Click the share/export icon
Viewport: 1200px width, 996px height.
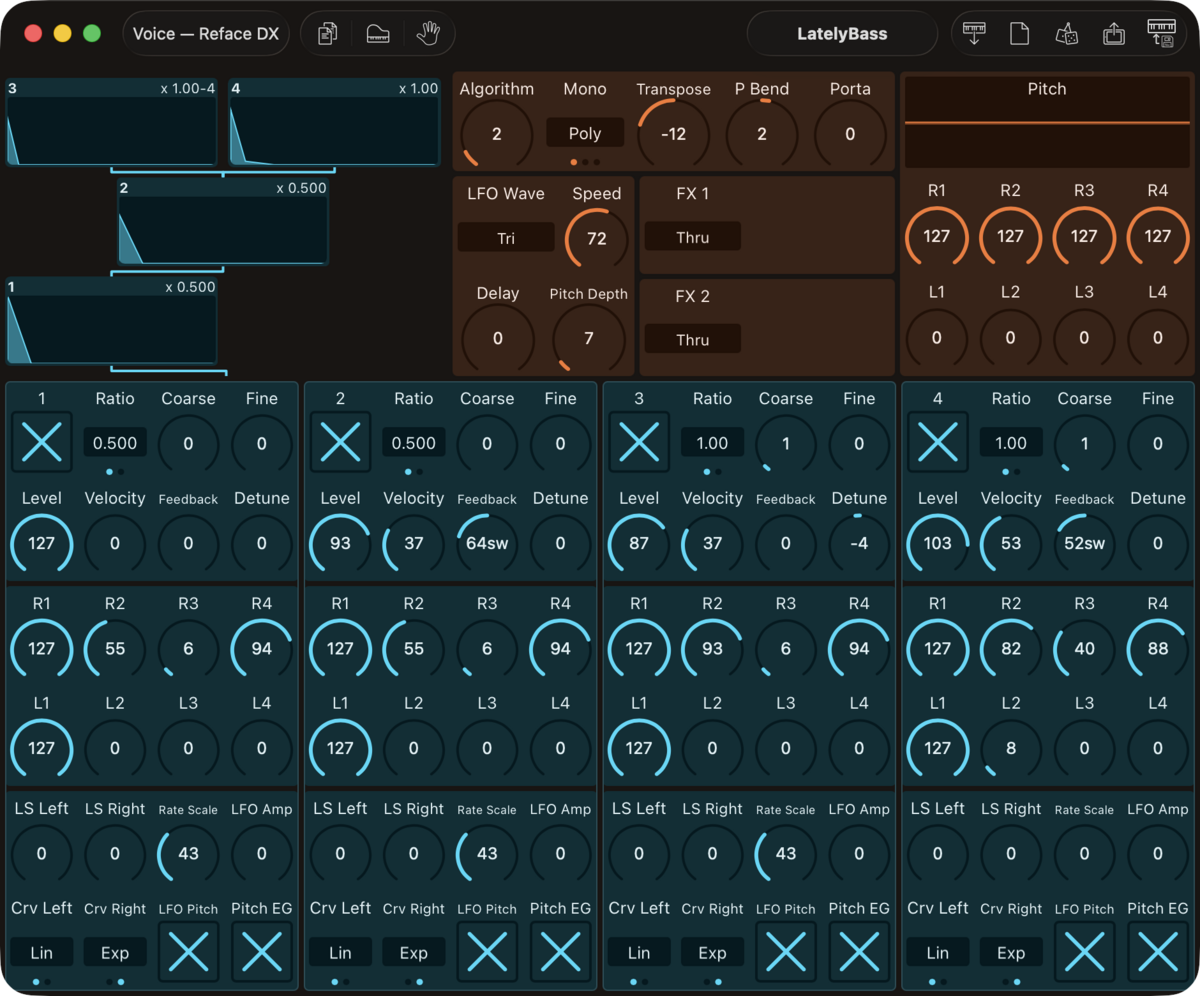(x=1114, y=34)
